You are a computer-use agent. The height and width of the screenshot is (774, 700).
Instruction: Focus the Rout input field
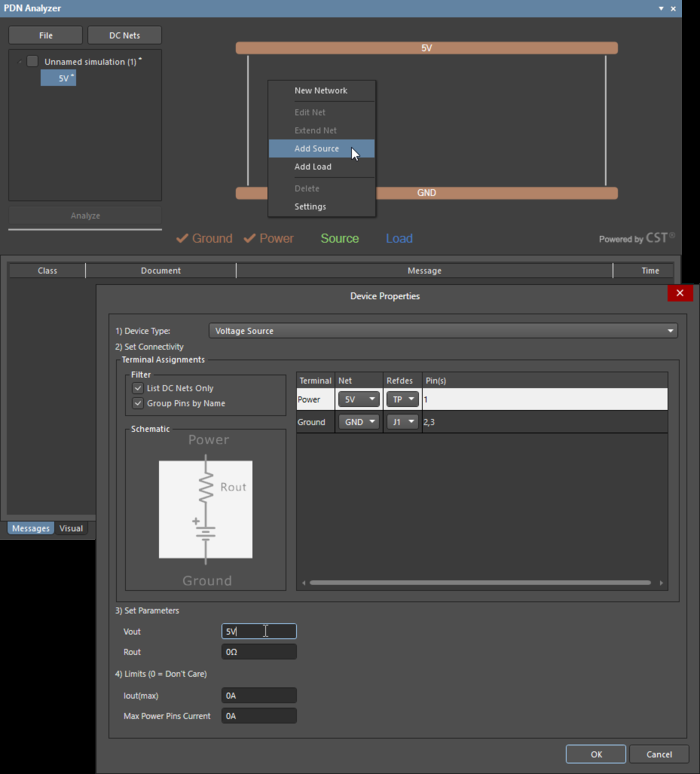tap(259, 652)
